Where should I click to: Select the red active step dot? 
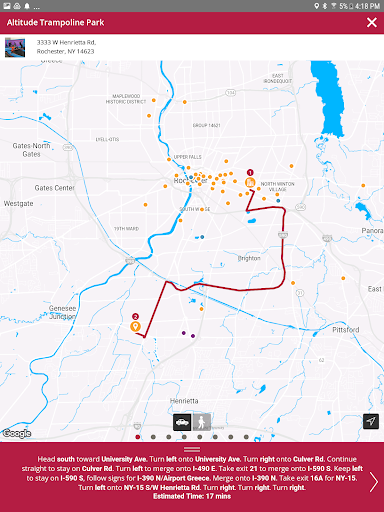coord(138,437)
